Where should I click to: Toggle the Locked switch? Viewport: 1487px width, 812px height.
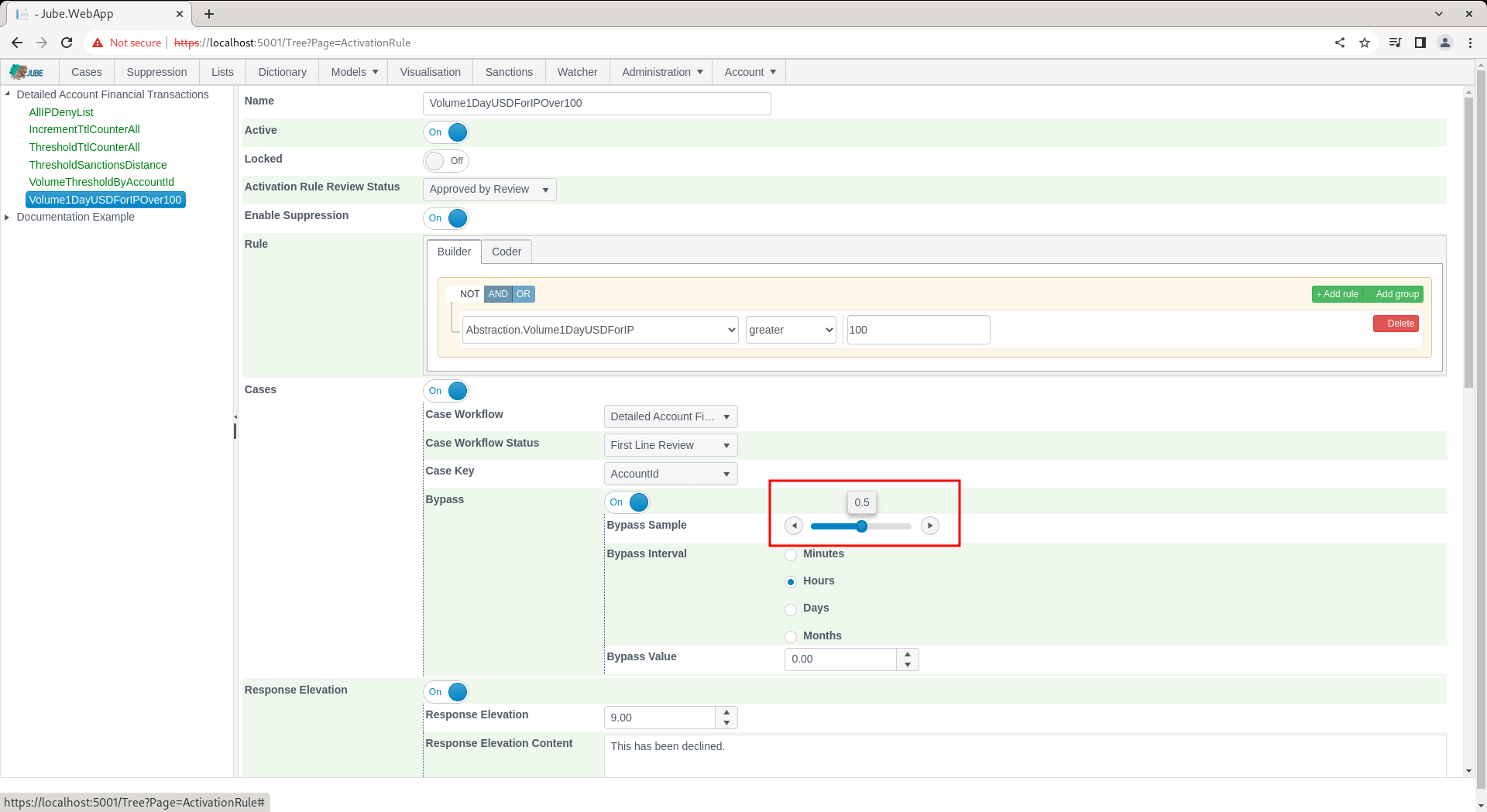(446, 161)
